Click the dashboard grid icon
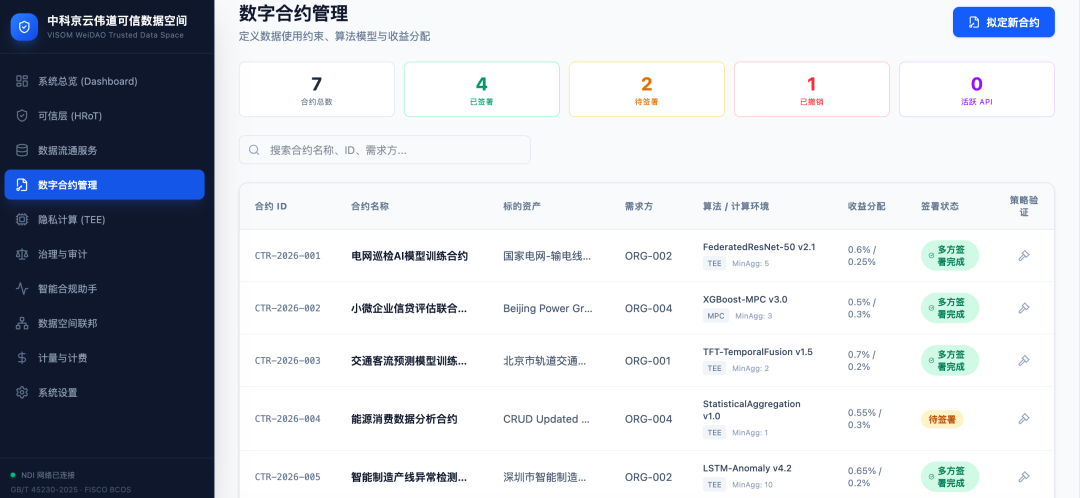The width and height of the screenshot is (1080, 498). tap(22, 81)
